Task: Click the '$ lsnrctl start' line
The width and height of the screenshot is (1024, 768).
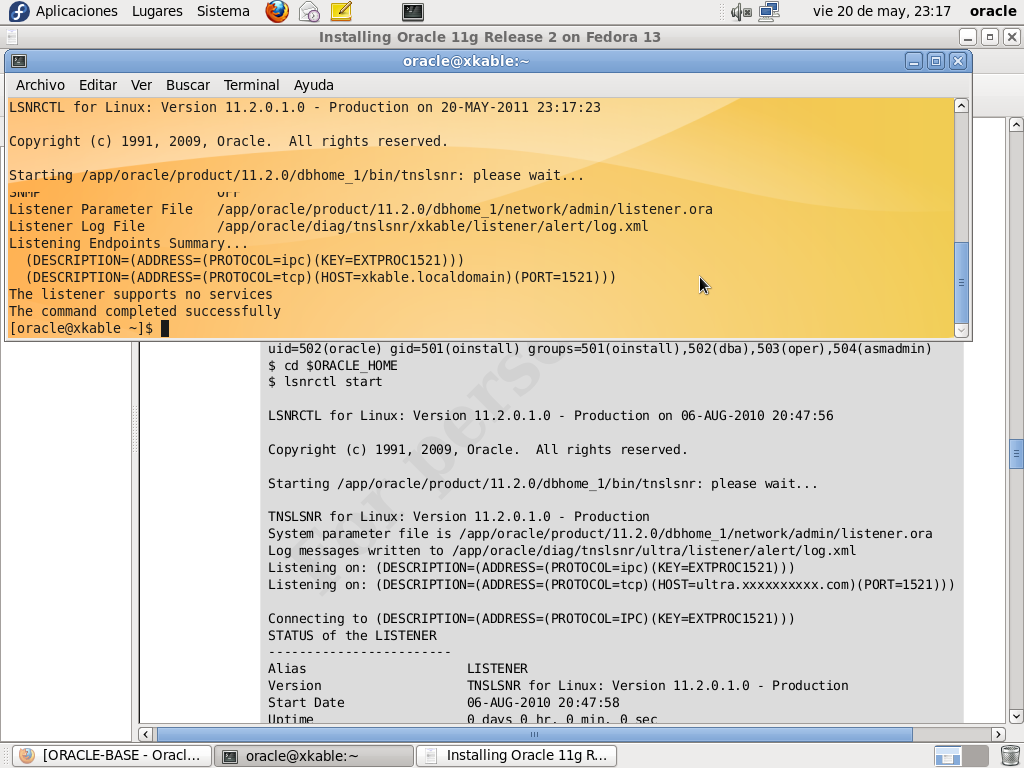Action: click(x=325, y=381)
